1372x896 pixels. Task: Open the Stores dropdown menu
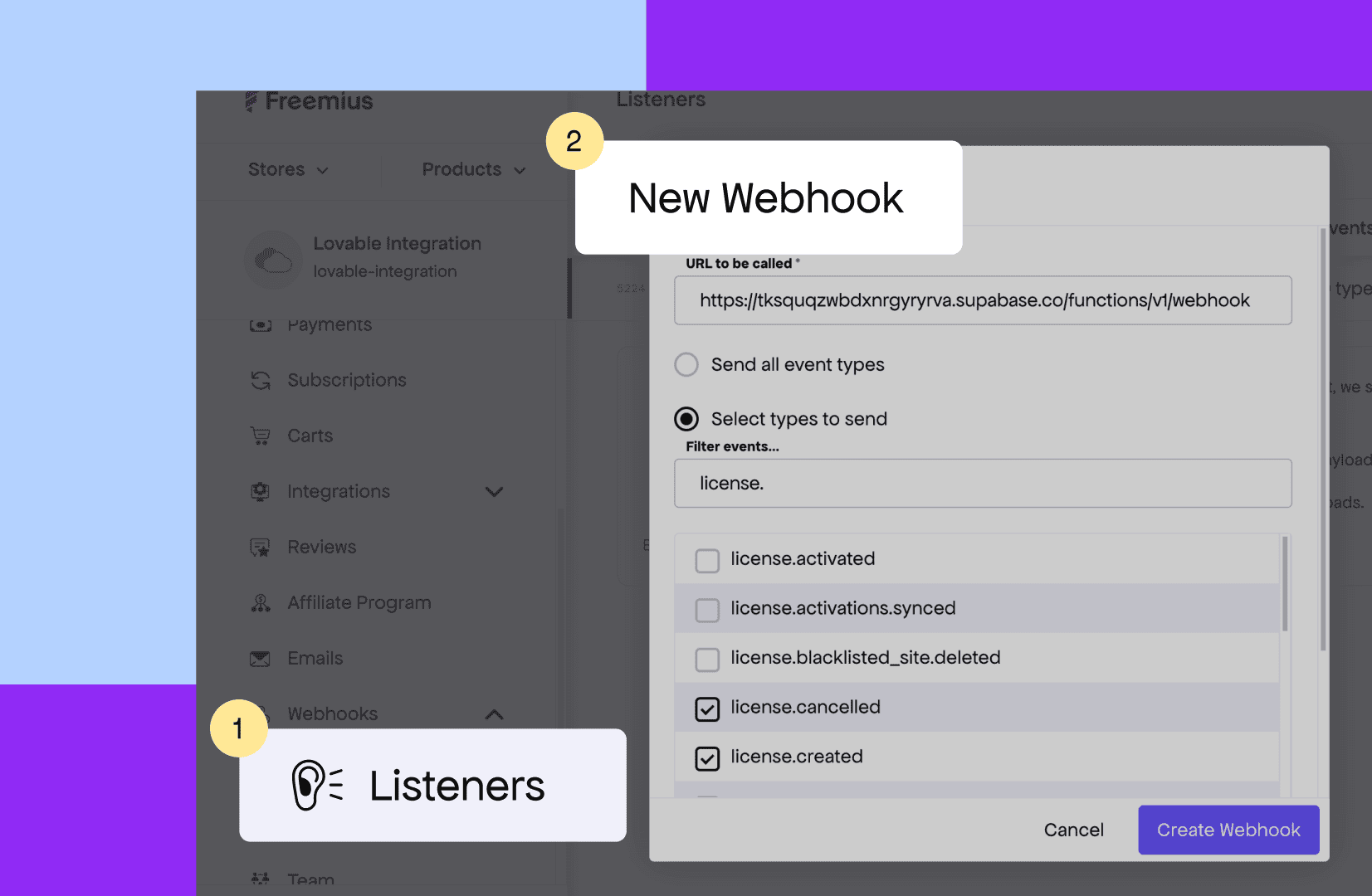click(x=288, y=169)
